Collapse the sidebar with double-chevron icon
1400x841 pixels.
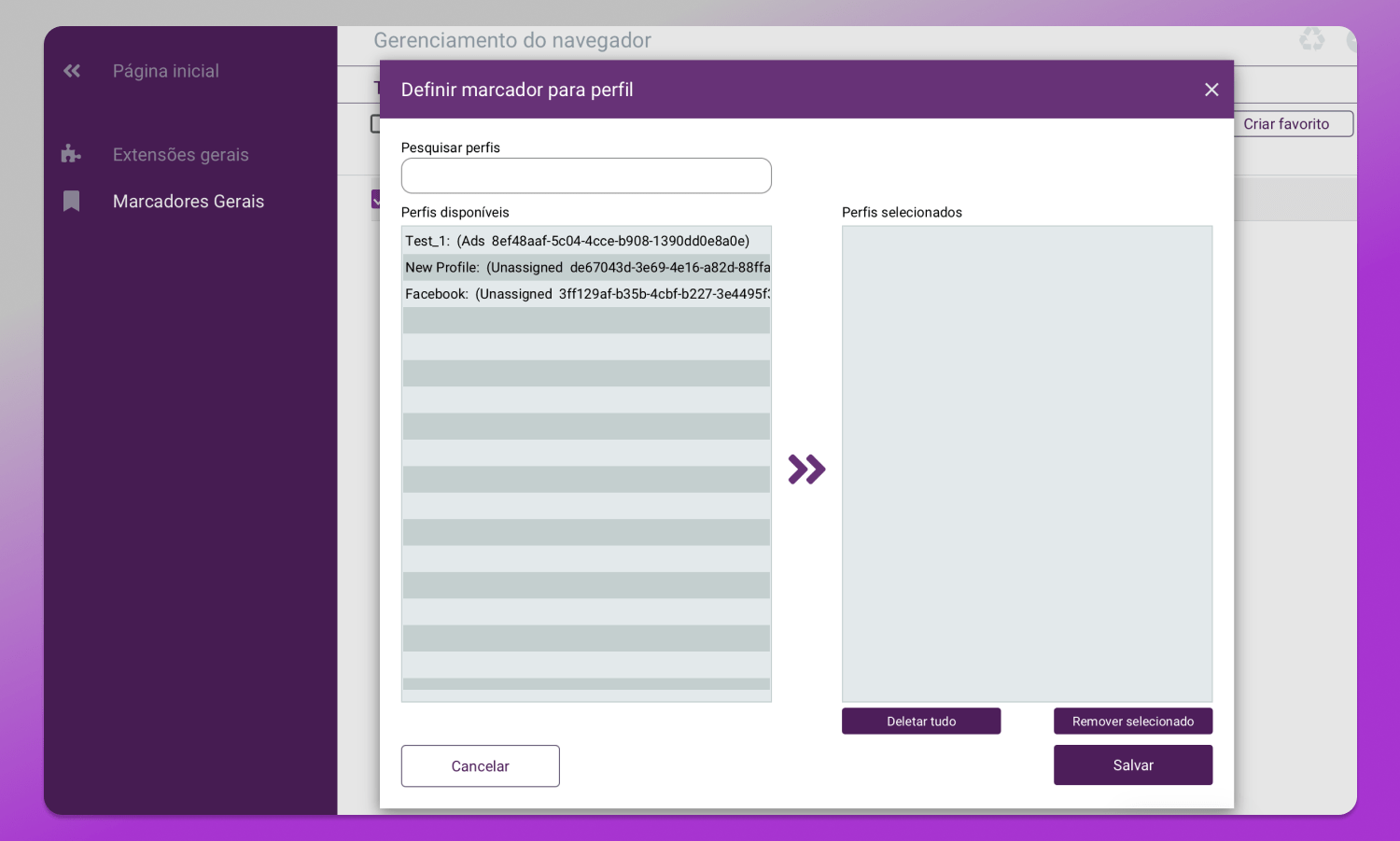72,71
